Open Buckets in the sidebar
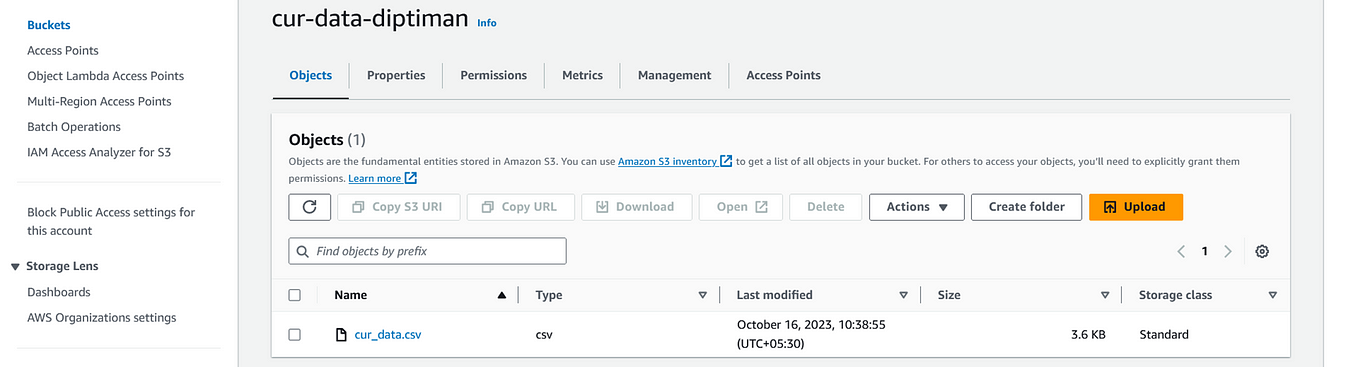1358x367 pixels. tap(49, 25)
